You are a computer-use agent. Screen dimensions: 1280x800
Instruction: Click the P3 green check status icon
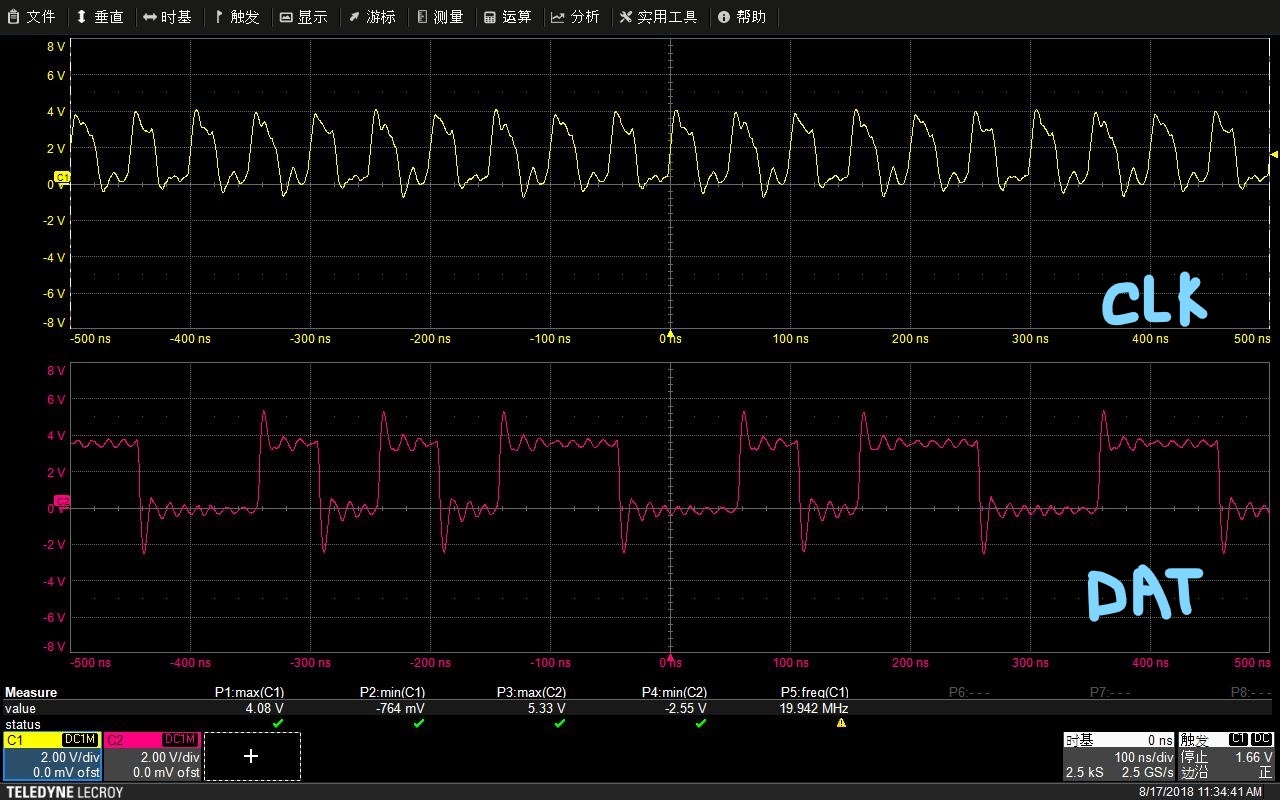(559, 723)
